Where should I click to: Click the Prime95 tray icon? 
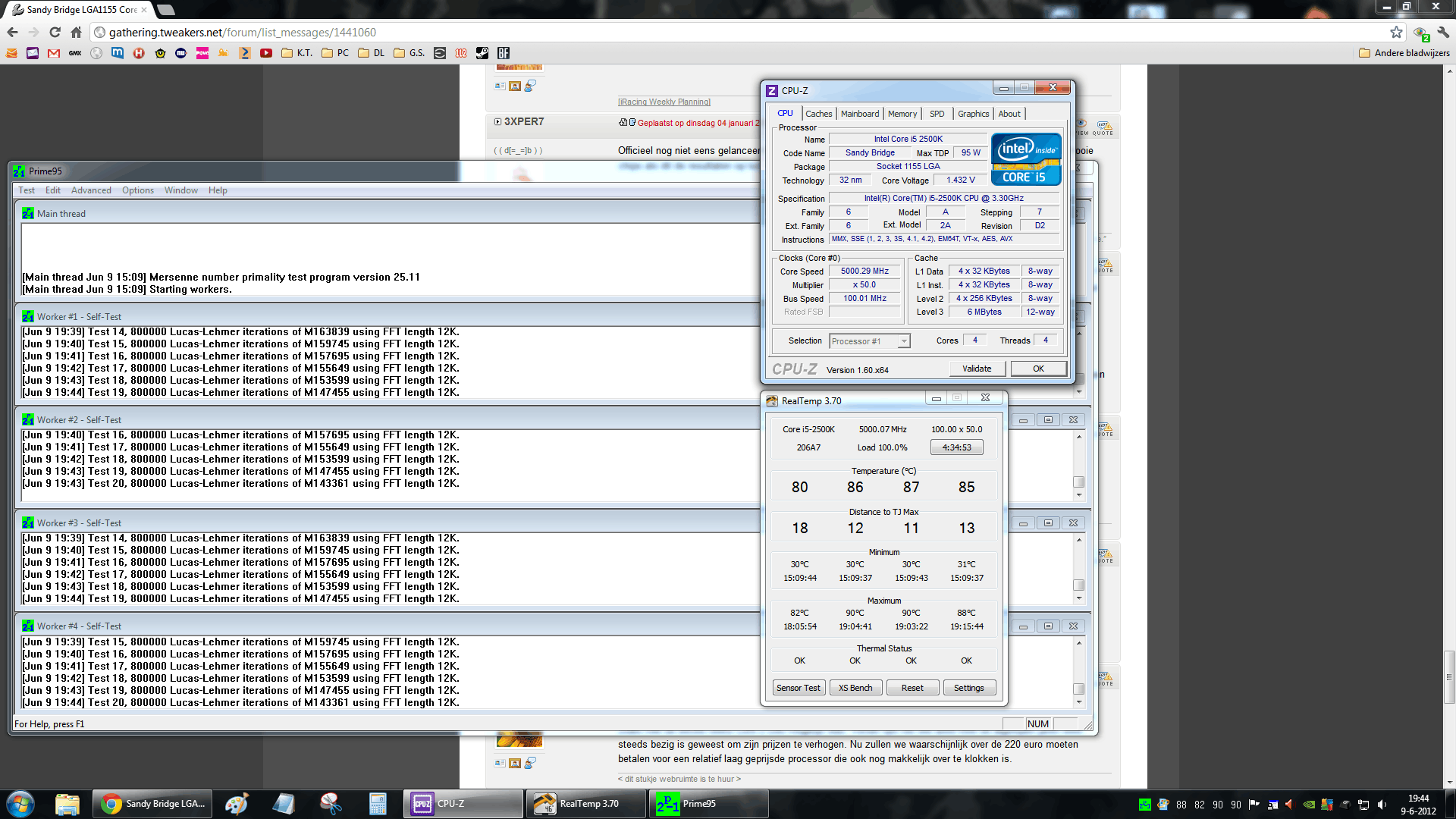[x=1145, y=805]
